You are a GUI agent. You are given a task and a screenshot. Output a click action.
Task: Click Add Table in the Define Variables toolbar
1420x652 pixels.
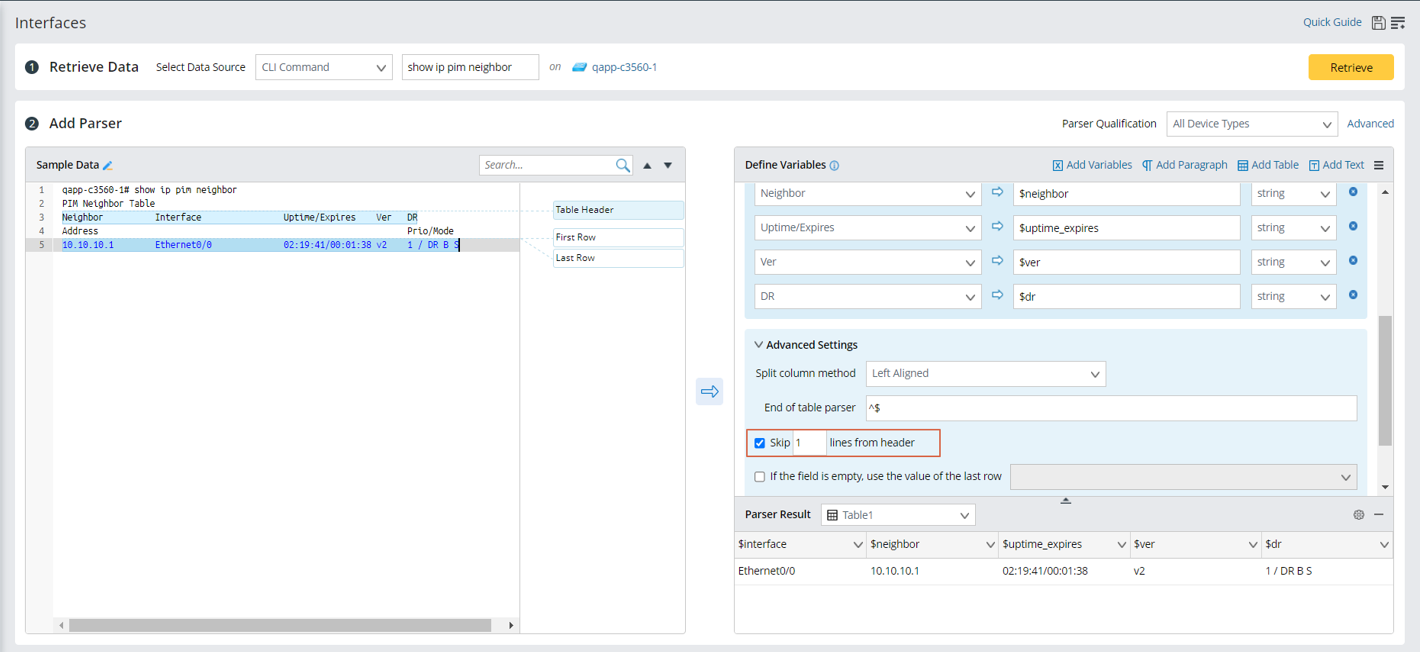click(x=1268, y=165)
